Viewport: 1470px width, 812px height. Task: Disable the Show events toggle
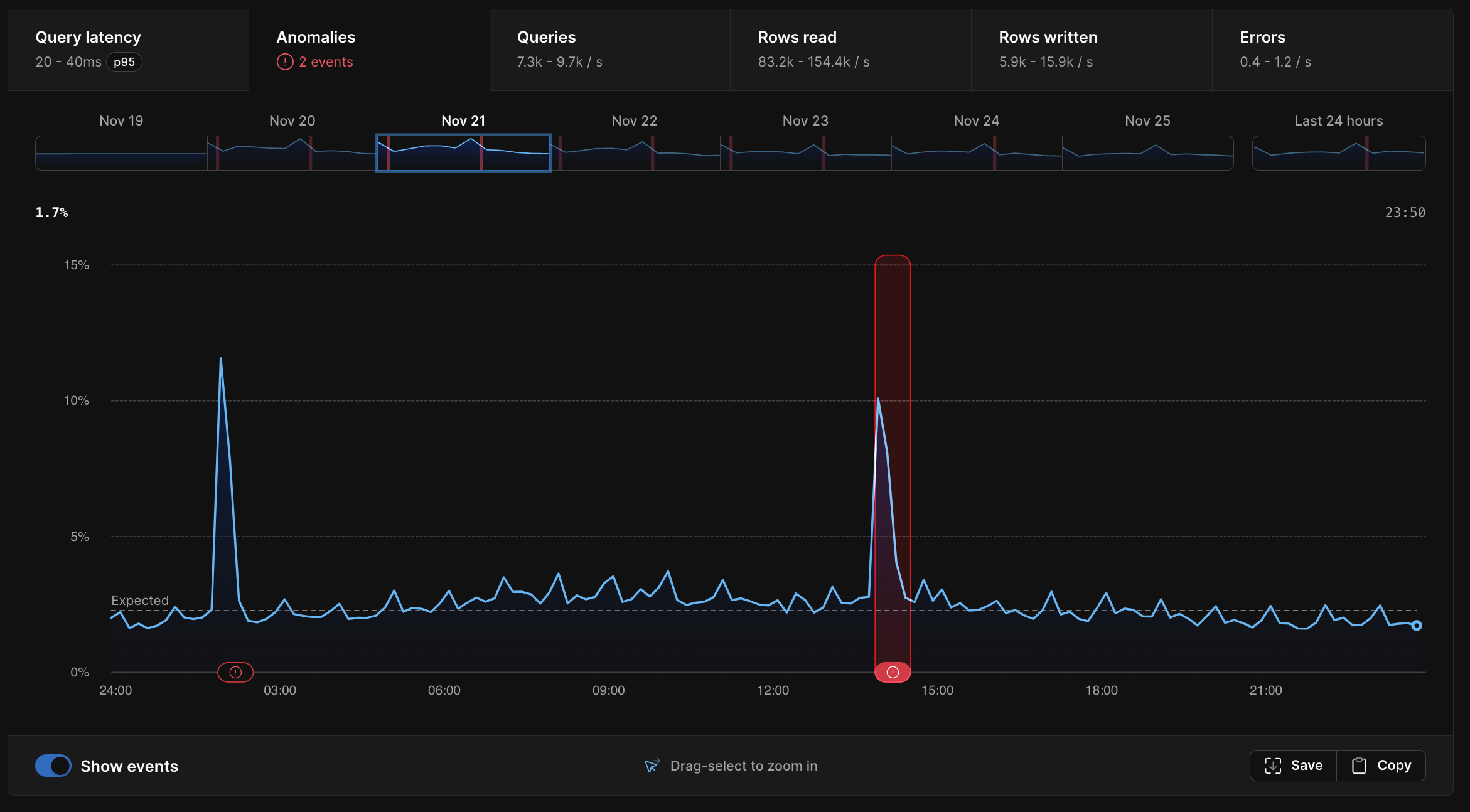tap(53, 766)
